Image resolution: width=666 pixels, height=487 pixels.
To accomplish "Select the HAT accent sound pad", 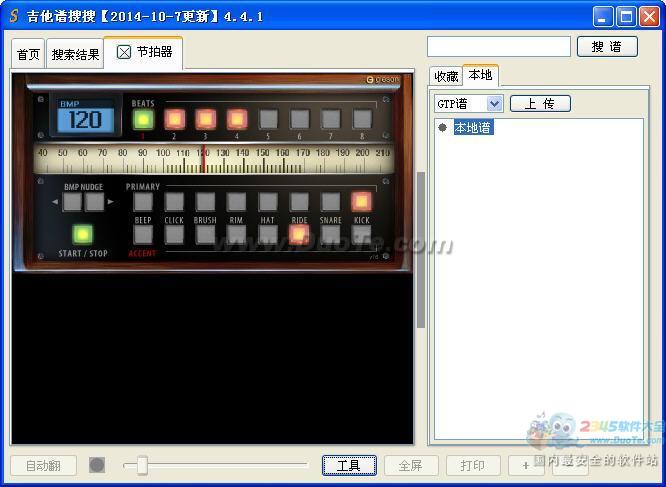I will [x=268, y=234].
